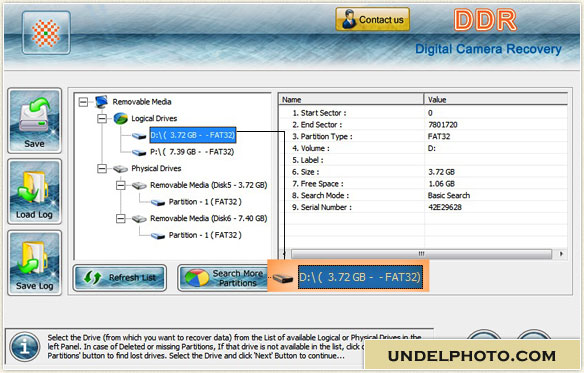This screenshot has width=584, height=373.
Task: Select the '2. End Sector :' row
Action: 423,125
